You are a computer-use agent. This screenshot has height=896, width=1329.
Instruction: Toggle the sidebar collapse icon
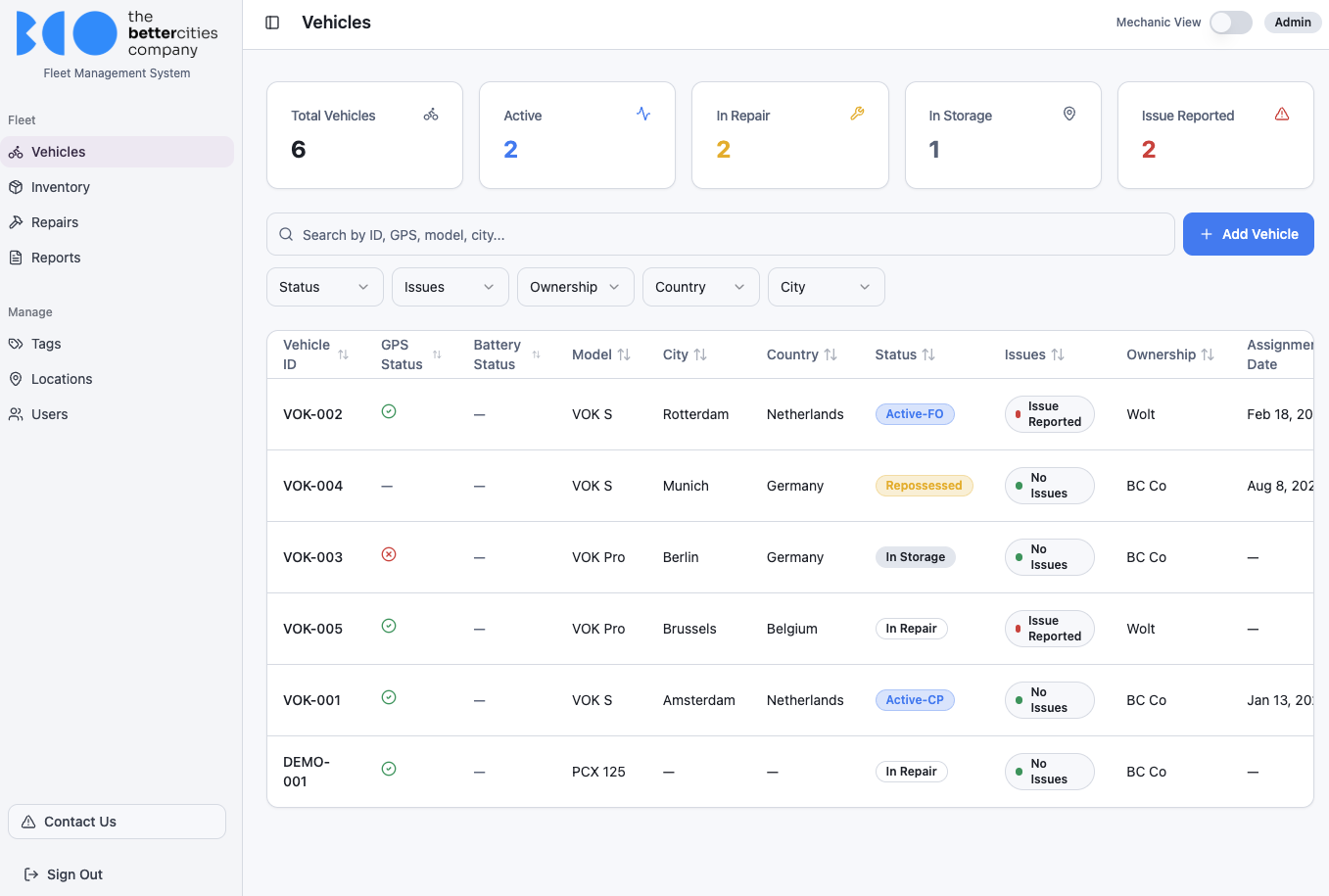[272, 23]
